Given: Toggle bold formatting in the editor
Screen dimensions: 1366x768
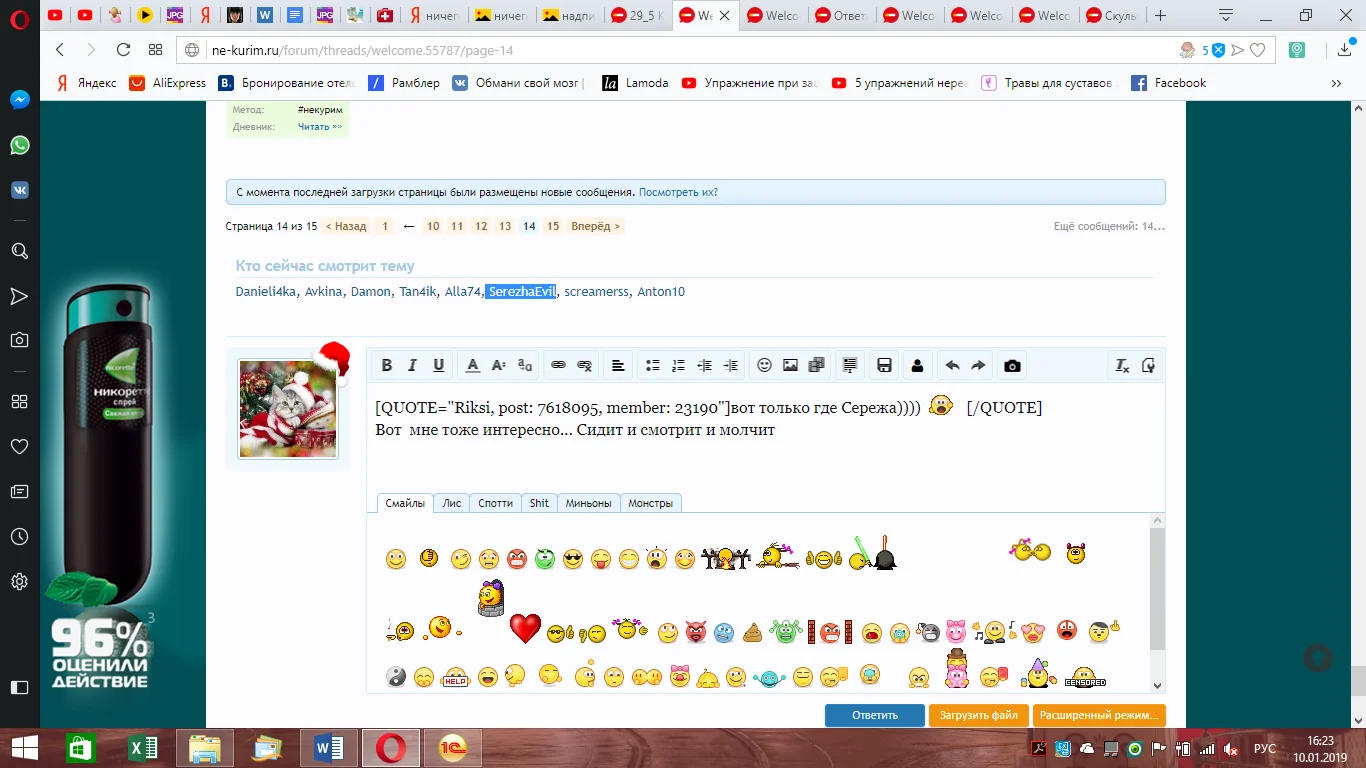Looking at the screenshot, I should point(386,366).
